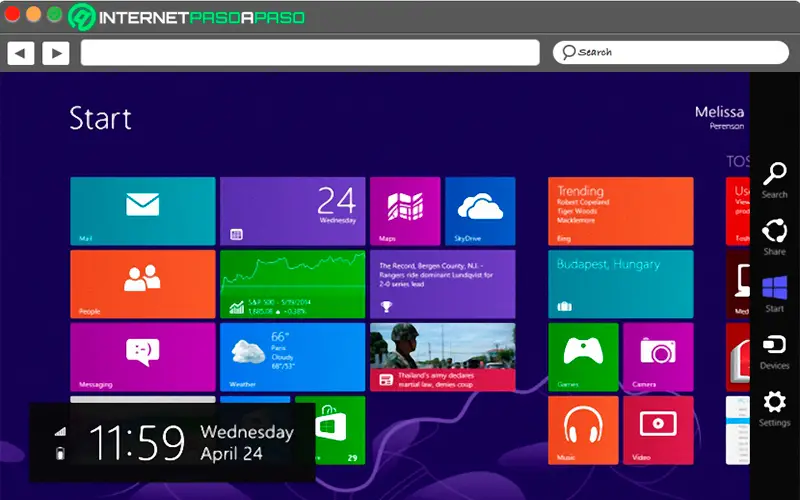Open the Calendar tile showing 24 Wednesday
Viewport: 800px width, 500px height.
(292, 211)
